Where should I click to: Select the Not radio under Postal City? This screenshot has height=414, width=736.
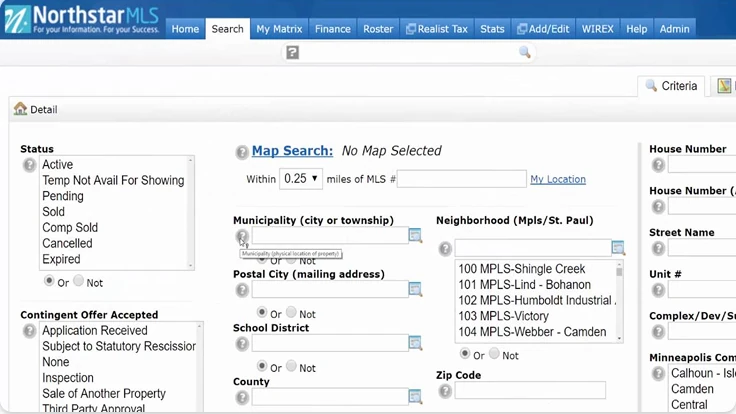[291, 312]
